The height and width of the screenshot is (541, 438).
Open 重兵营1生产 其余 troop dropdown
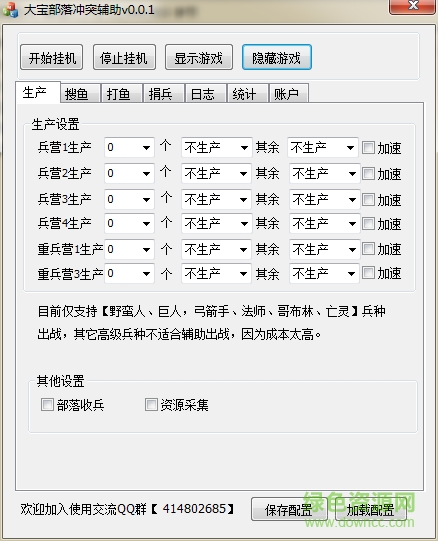coord(325,249)
